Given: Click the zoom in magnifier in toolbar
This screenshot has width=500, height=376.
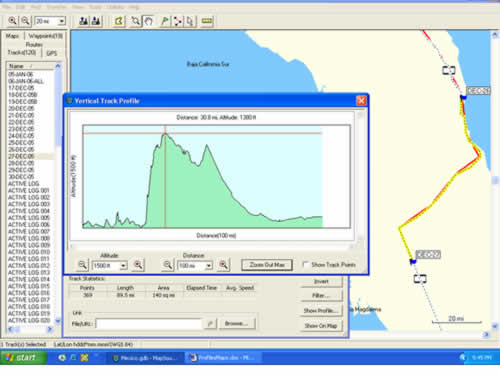Looking at the screenshot, I should [x=12, y=21].
